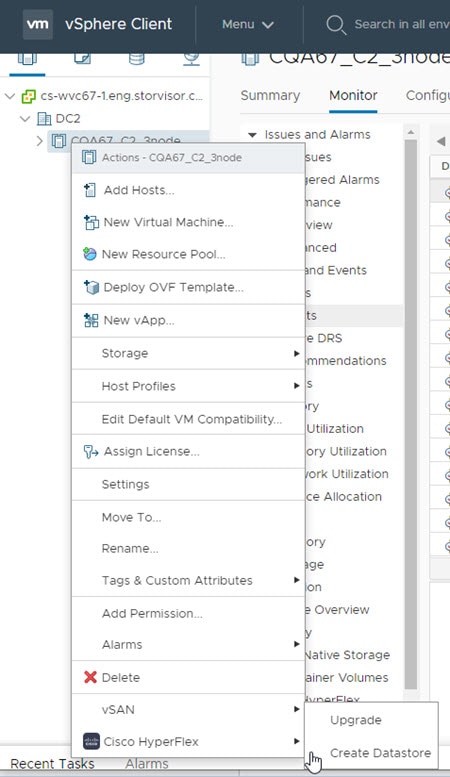Click the Search in all environments field
450x777 pixels.
point(401,24)
